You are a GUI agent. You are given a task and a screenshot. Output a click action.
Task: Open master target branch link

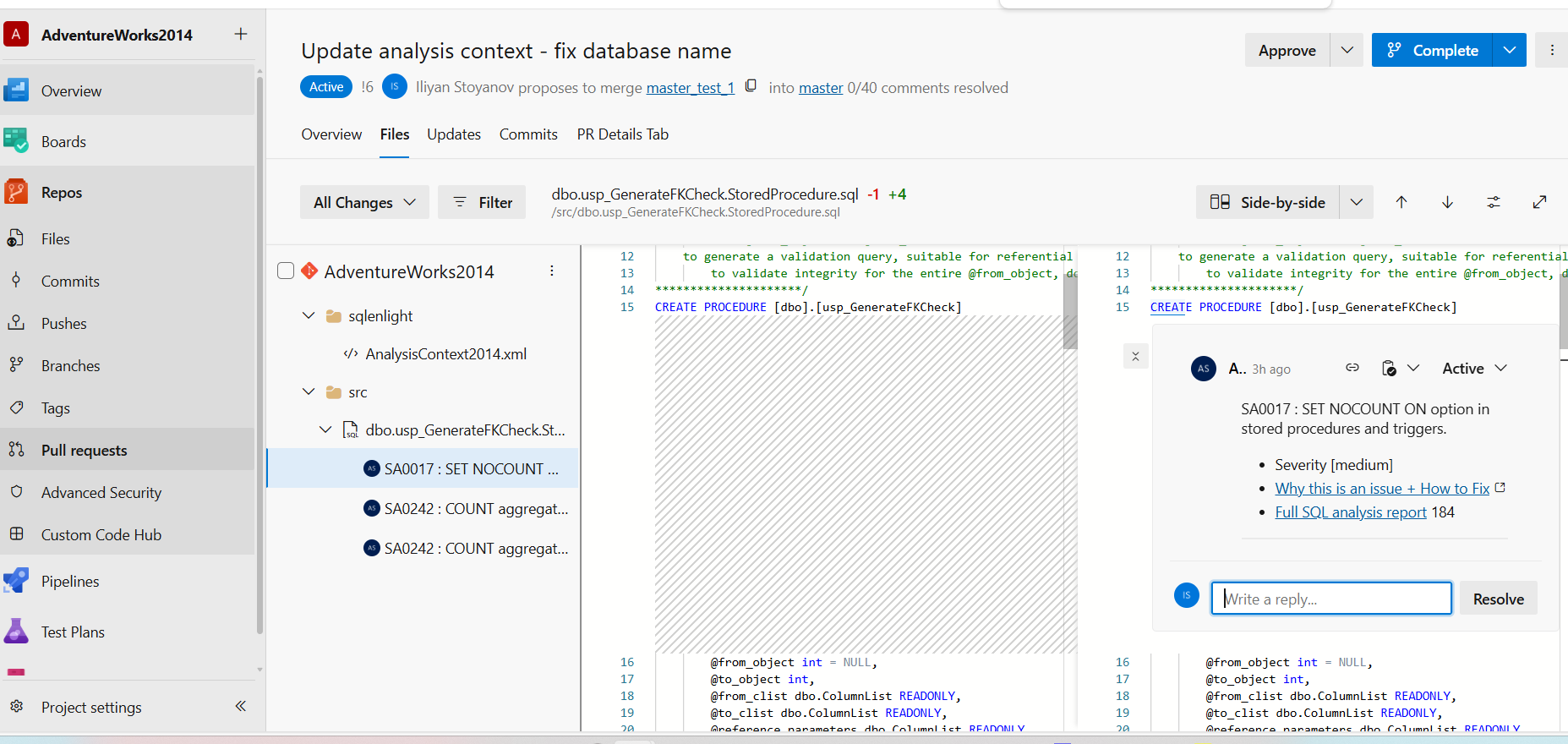click(x=821, y=88)
